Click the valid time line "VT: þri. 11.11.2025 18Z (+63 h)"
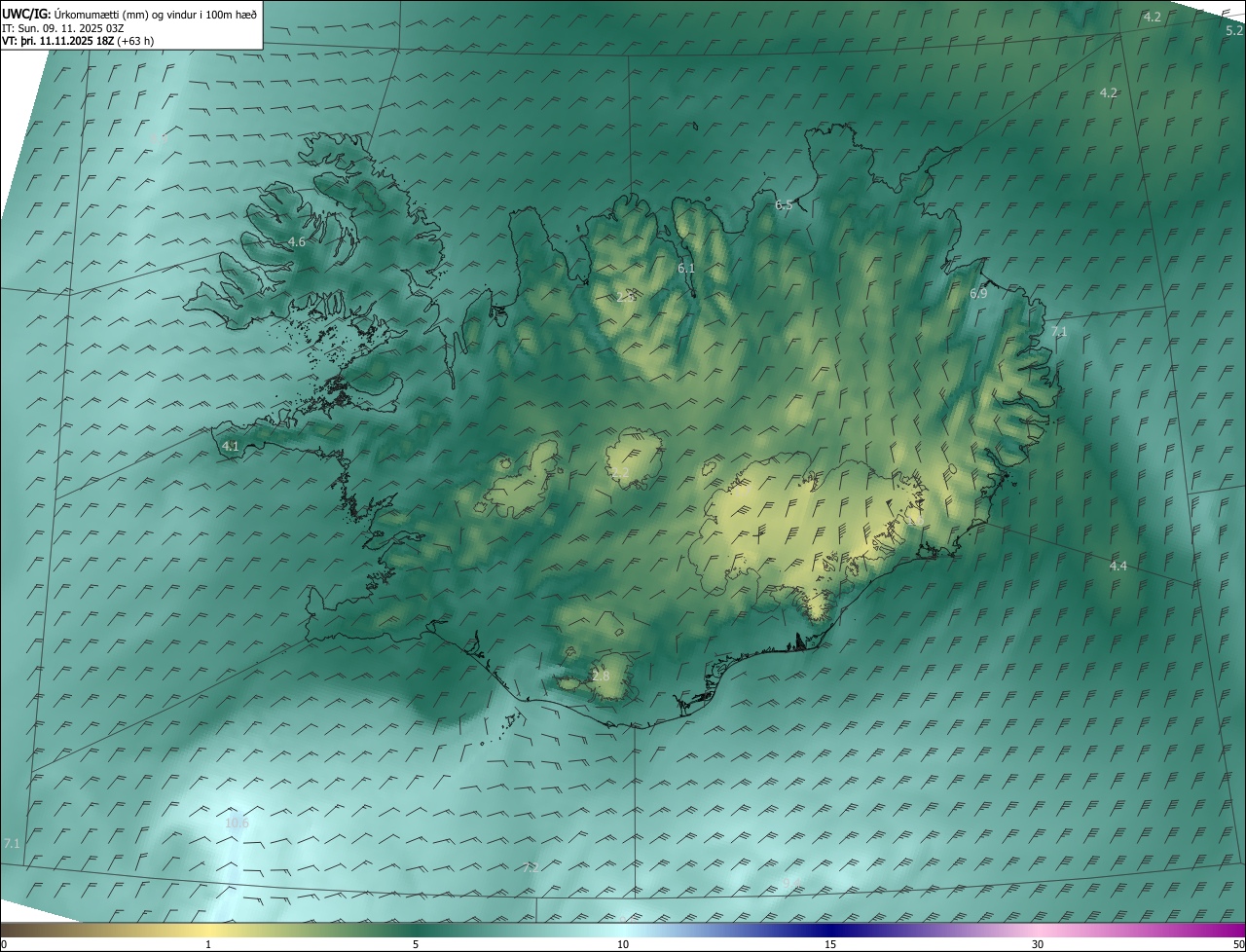 pos(78,41)
